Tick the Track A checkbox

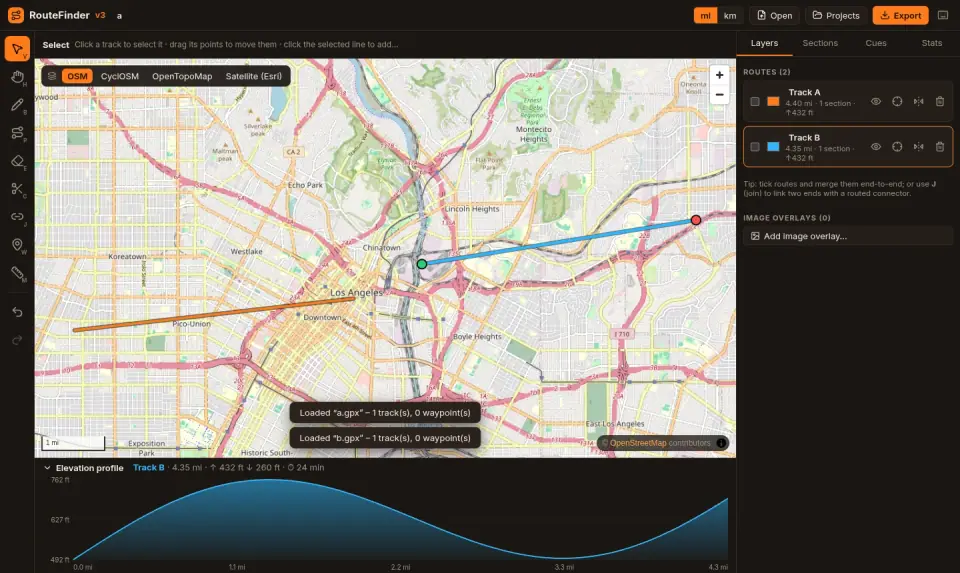pyautogui.click(x=755, y=102)
